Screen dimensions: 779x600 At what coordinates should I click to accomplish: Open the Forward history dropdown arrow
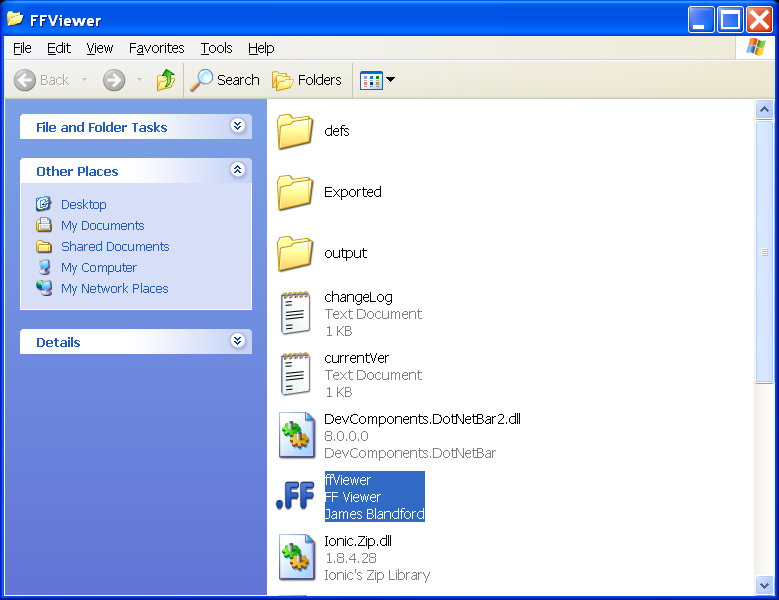[140, 79]
